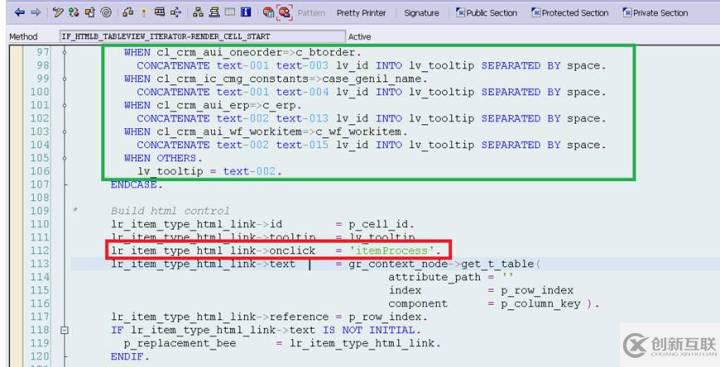
Task: Set external breakpoint highlighted stop icon
Action: coord(285,12)
